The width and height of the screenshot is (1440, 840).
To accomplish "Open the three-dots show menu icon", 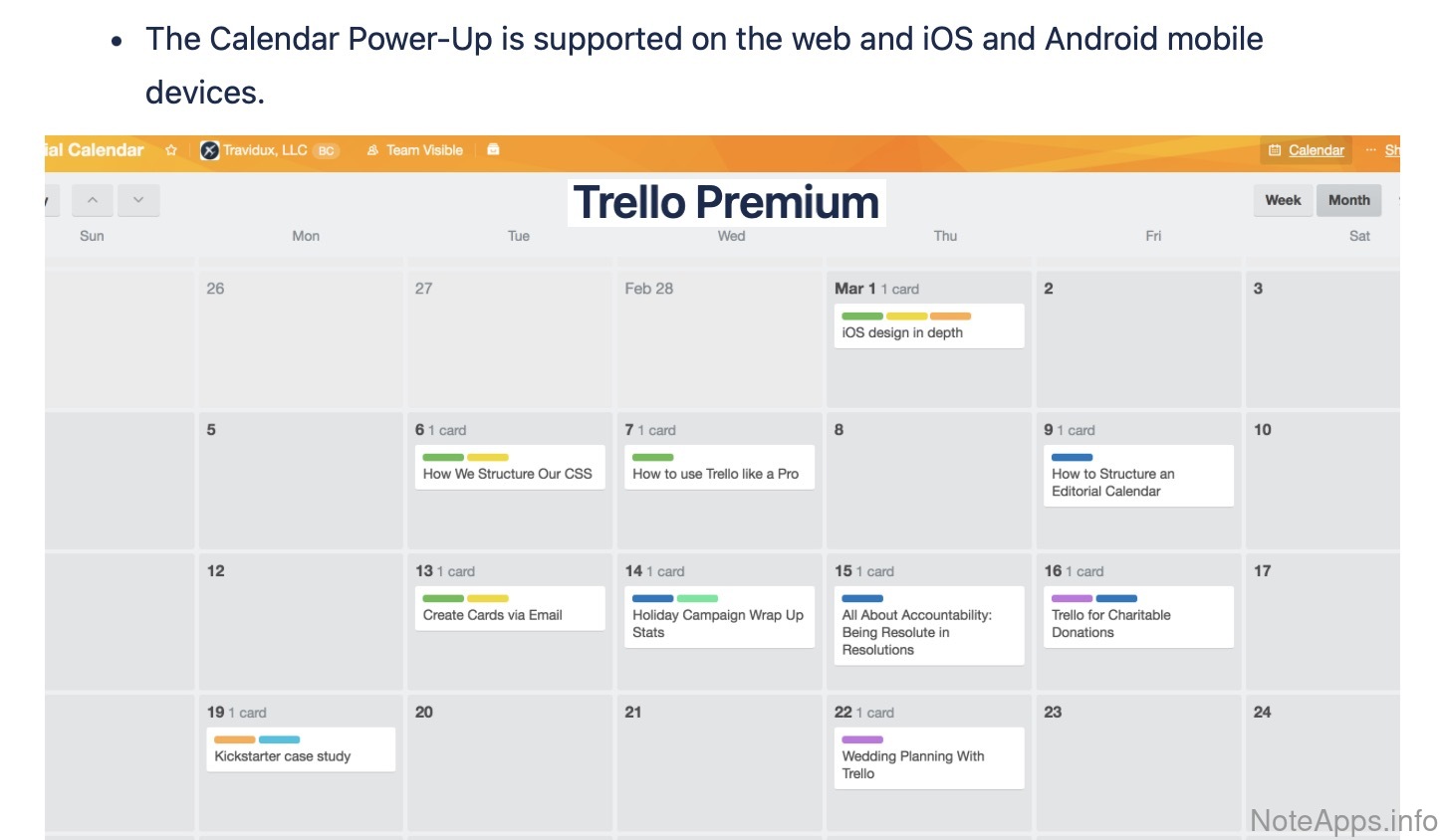I will (1371, 150).
